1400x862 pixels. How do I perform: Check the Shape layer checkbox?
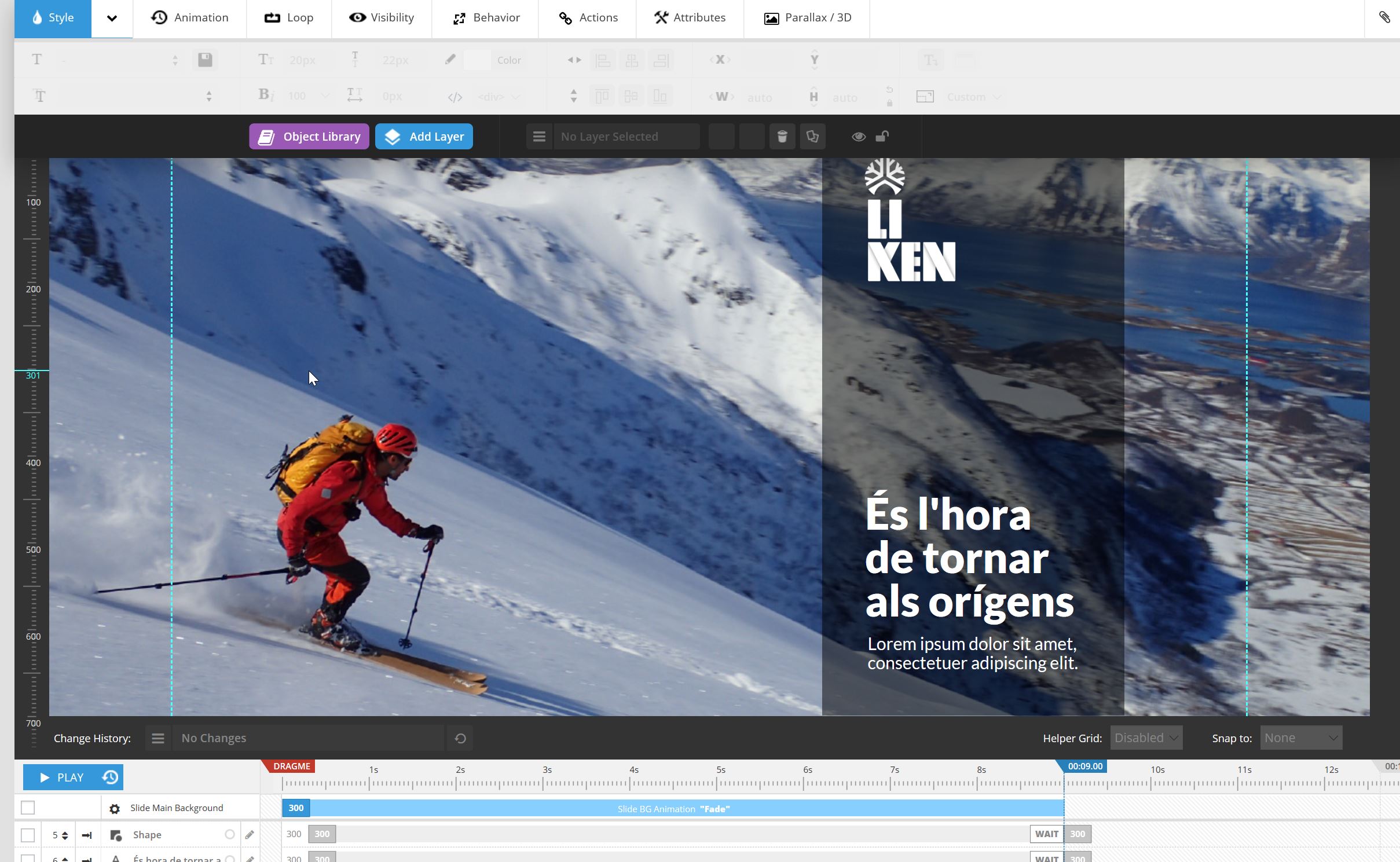pos(28,835)
